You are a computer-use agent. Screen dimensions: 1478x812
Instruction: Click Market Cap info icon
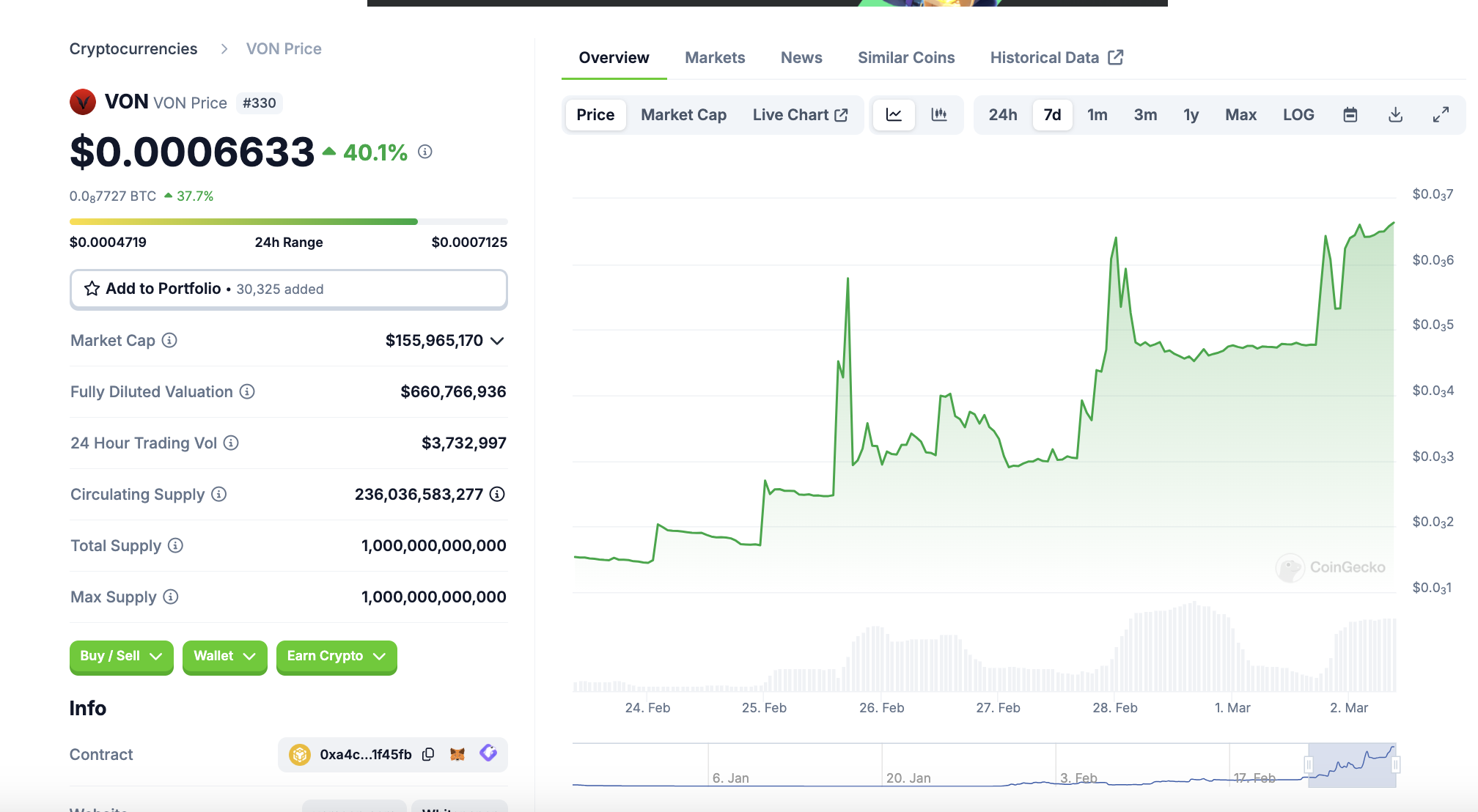pyautogui.click(x=169, y=340)
